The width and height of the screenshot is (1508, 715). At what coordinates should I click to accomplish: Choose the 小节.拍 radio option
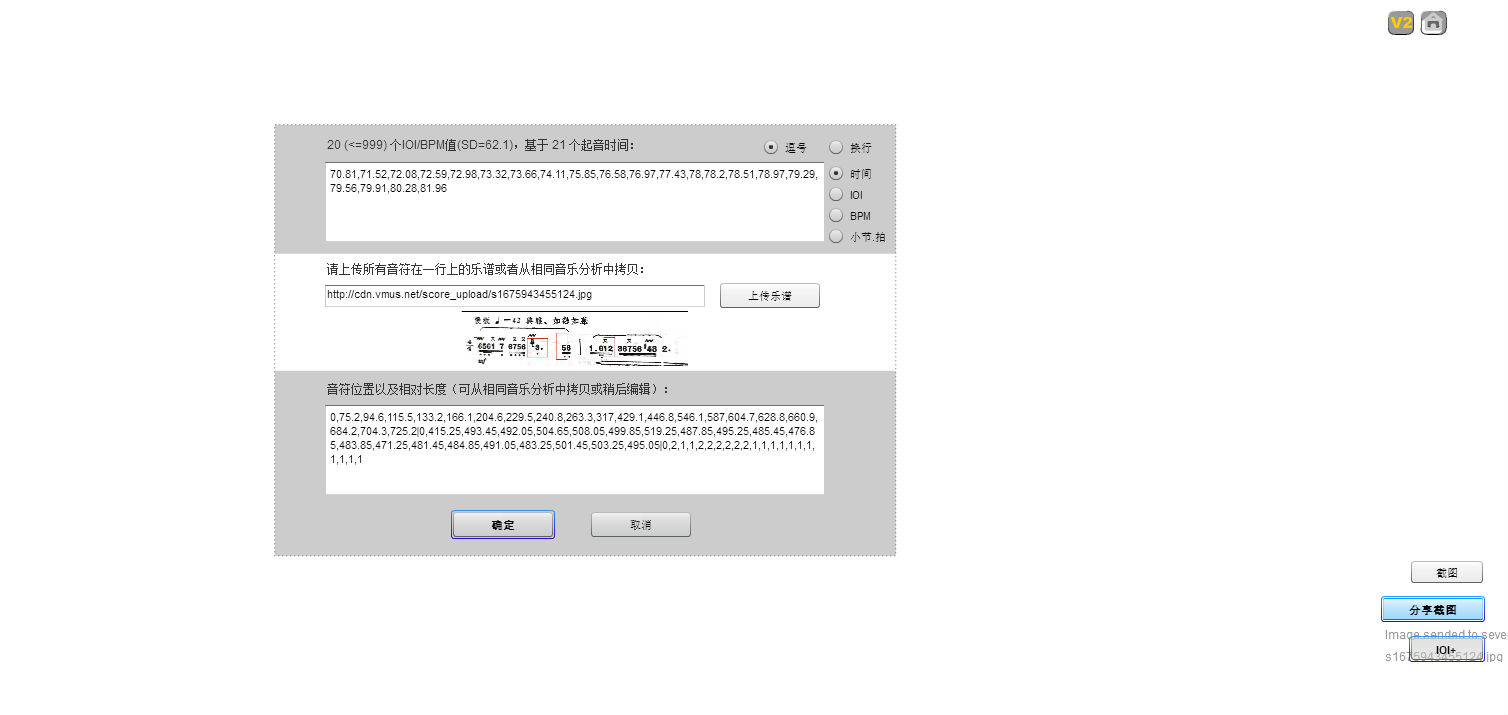point(836,236)
